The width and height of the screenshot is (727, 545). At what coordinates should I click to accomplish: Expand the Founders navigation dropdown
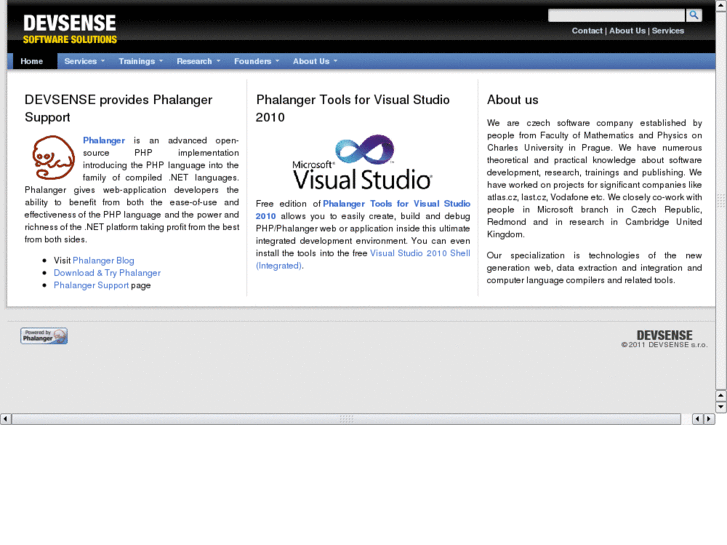256,61
